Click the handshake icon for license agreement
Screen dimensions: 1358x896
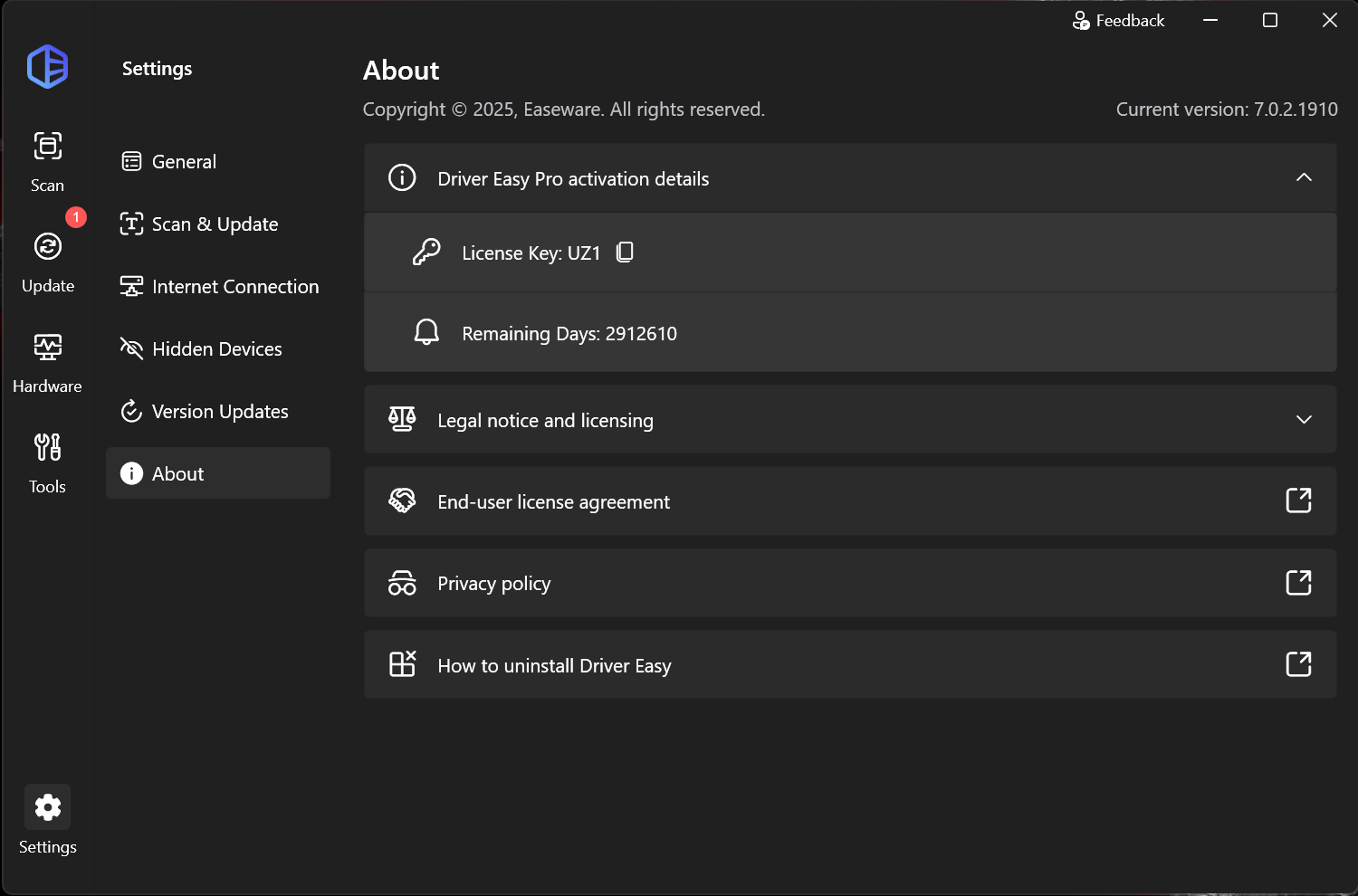[x=402, y=500]
